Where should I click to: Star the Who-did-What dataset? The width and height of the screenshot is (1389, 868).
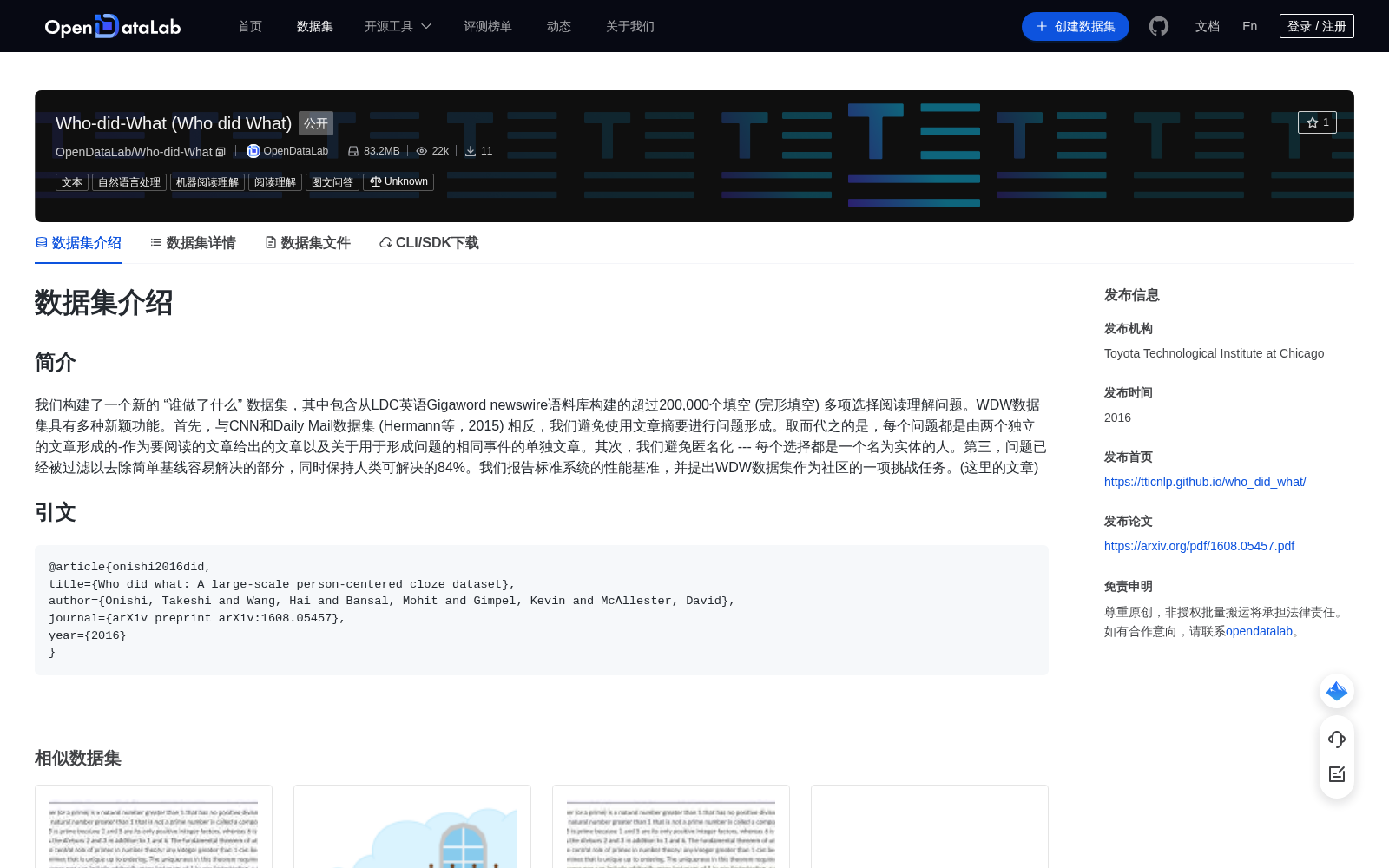(x=1317, y=122)
